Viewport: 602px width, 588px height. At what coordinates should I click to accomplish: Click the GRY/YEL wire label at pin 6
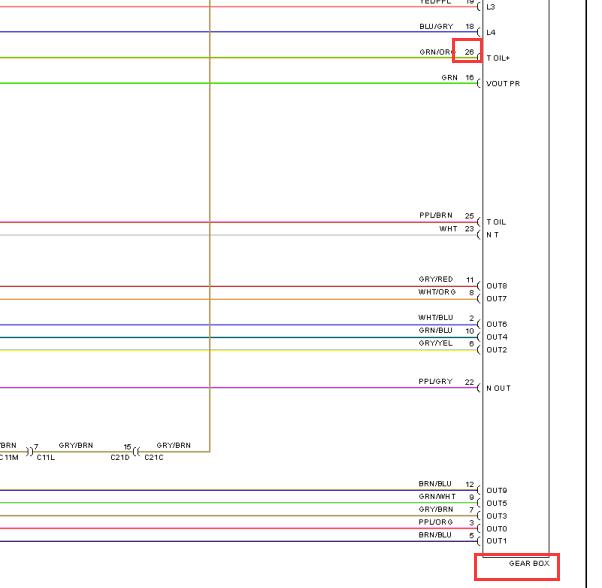pyautogui.click(x=435, y=343)
